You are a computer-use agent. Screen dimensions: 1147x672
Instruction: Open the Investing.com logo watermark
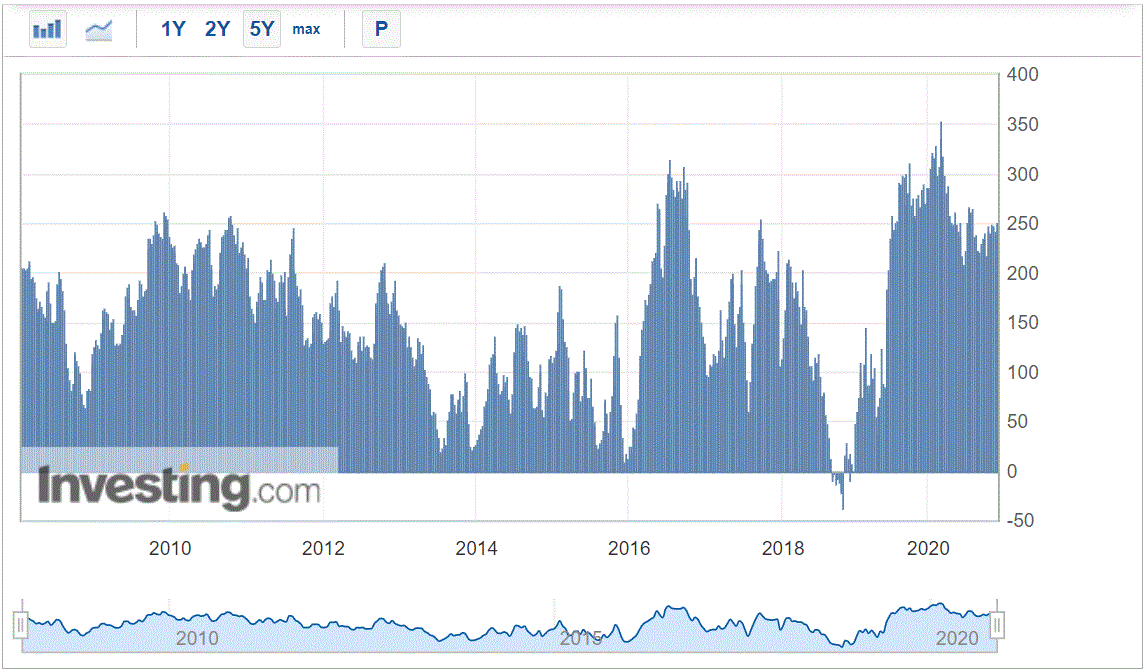coord(180,487)
